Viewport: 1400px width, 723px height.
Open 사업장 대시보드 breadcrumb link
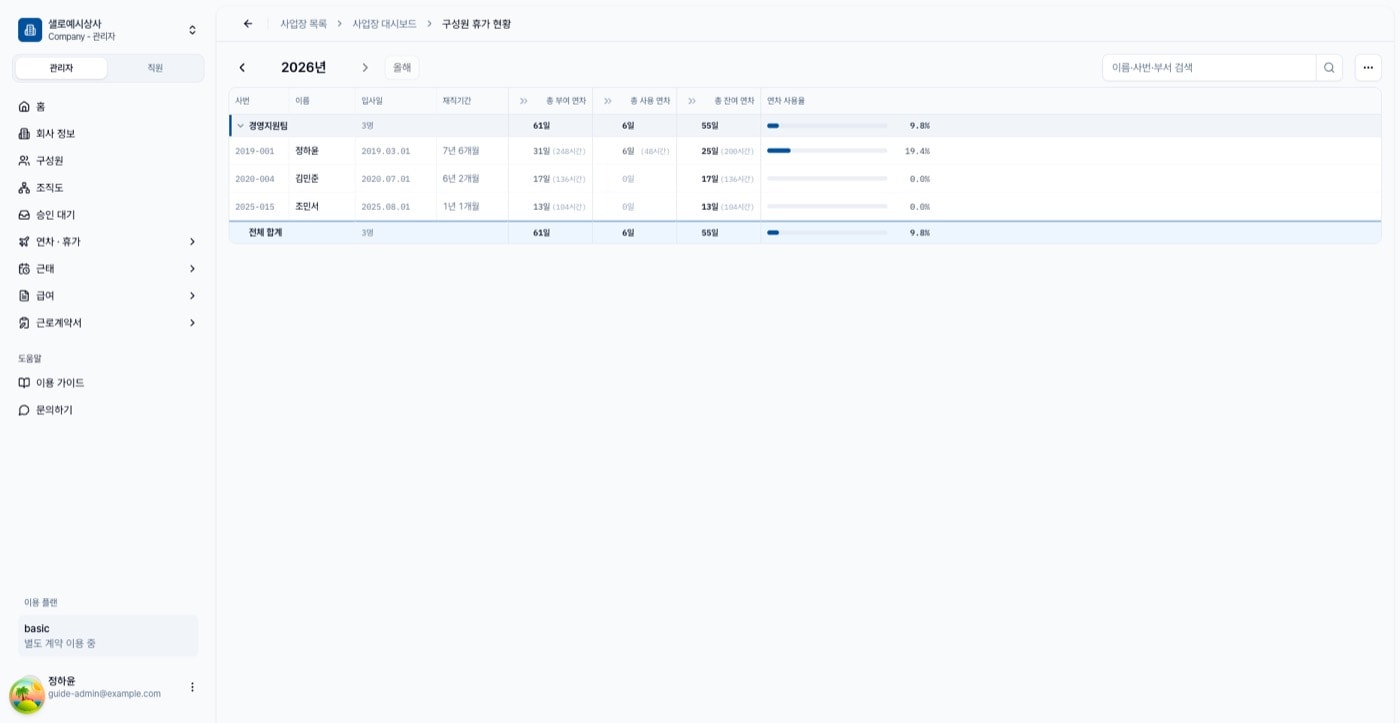384,23
